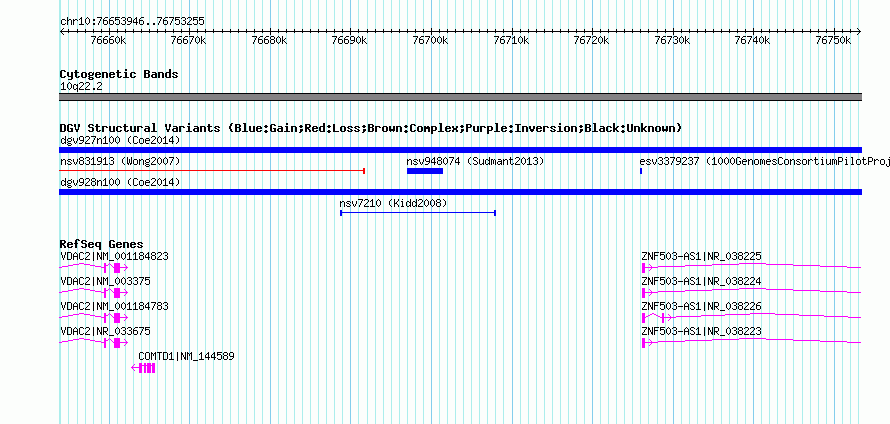Open VDAC2|NM_001184823 gene label

(114, 257)
